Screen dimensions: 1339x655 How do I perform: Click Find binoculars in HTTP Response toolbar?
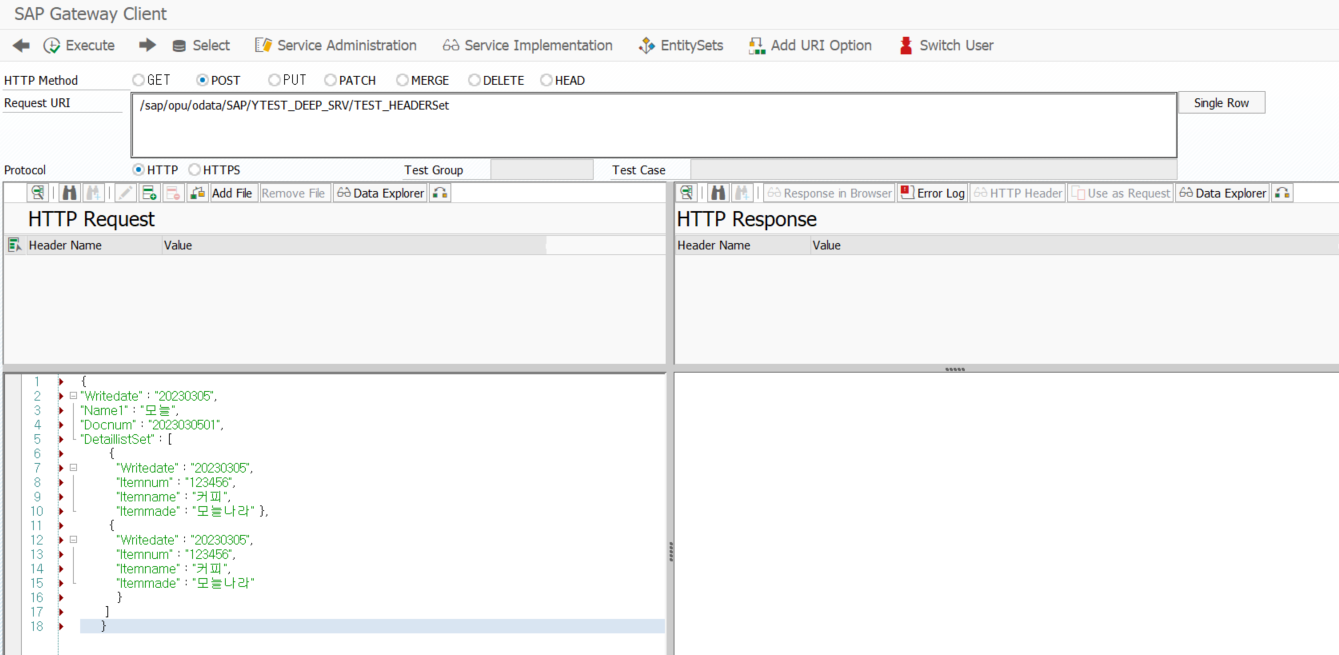(x=718, y=193)
